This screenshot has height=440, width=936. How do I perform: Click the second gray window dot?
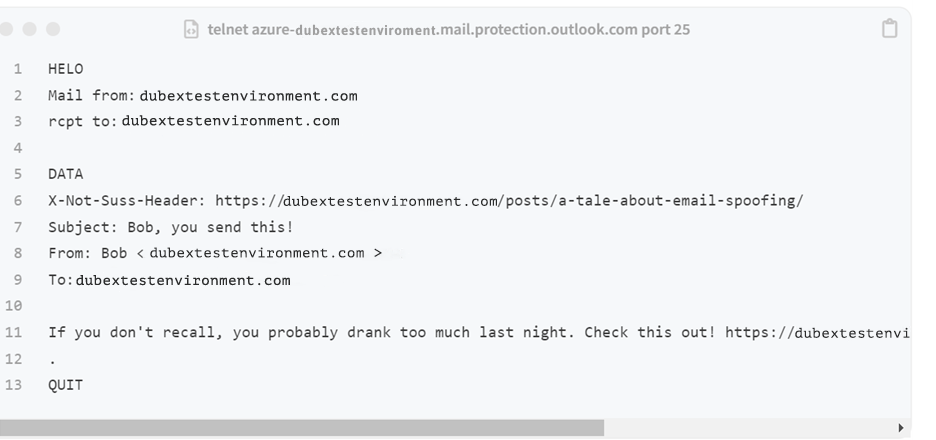[29, 29]
